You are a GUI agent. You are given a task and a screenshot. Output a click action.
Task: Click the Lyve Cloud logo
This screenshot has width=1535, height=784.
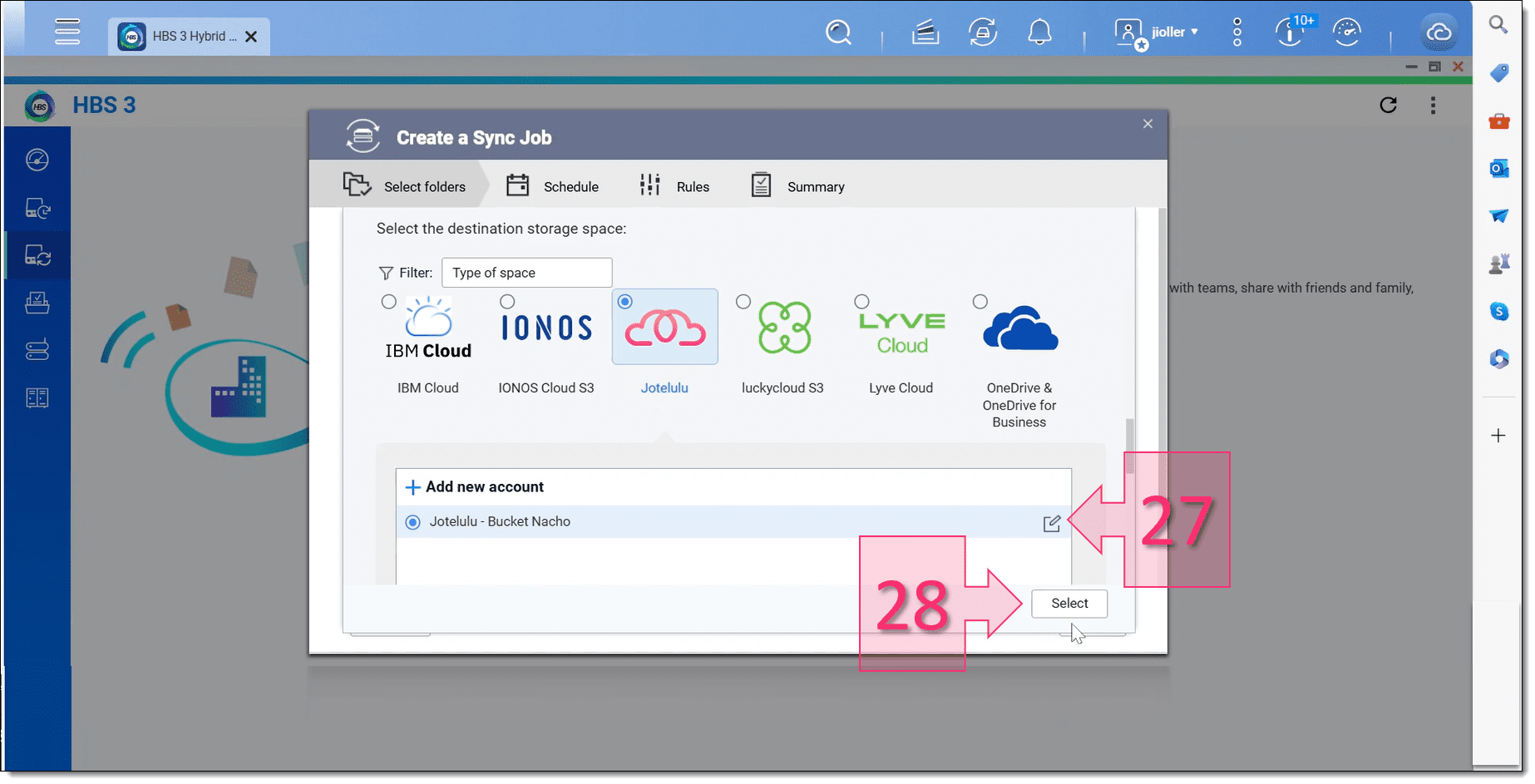pyautogui.click(x=902, y=333)
